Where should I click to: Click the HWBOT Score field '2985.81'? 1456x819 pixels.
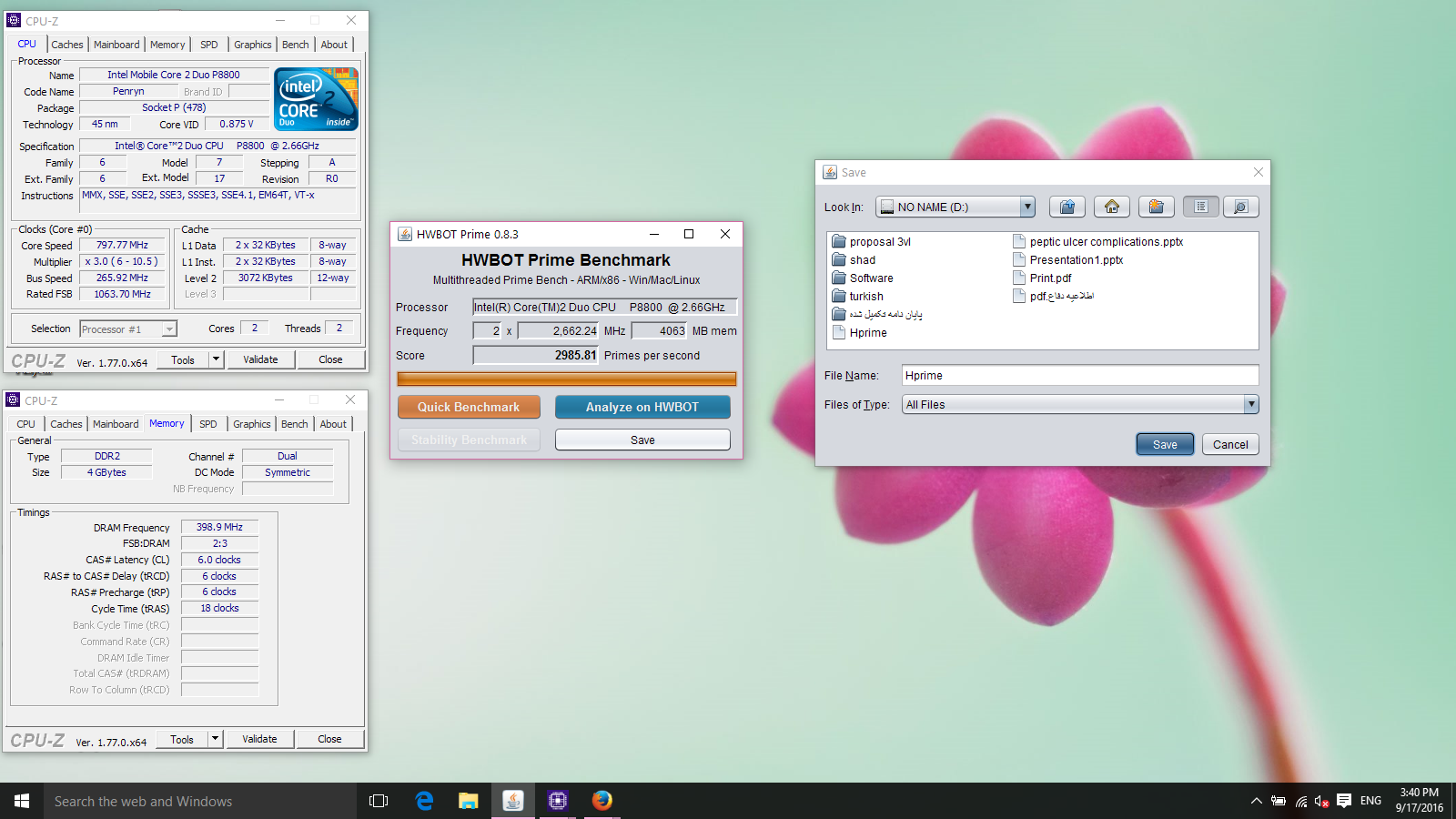tap(536, 356)
